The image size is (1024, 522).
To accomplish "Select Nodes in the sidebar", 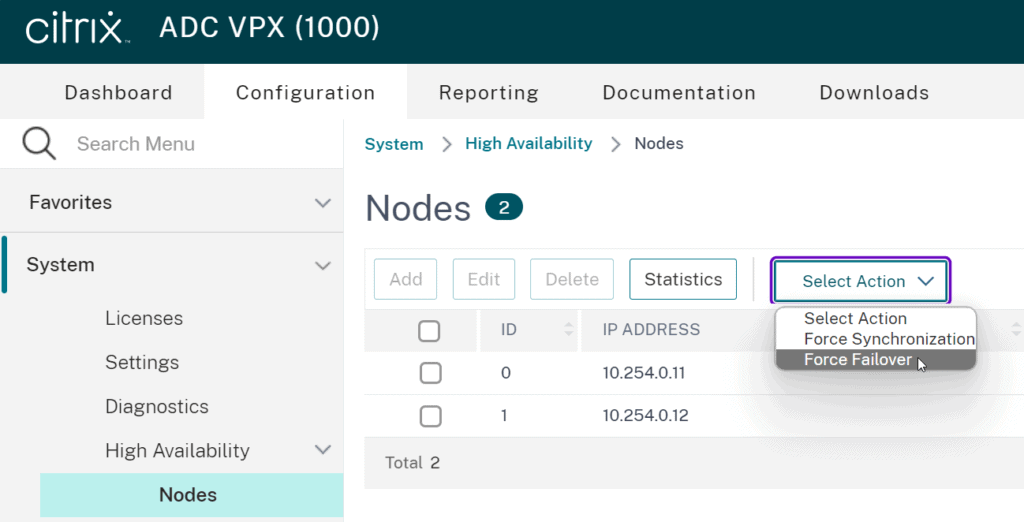I will (x=191, y=495).
